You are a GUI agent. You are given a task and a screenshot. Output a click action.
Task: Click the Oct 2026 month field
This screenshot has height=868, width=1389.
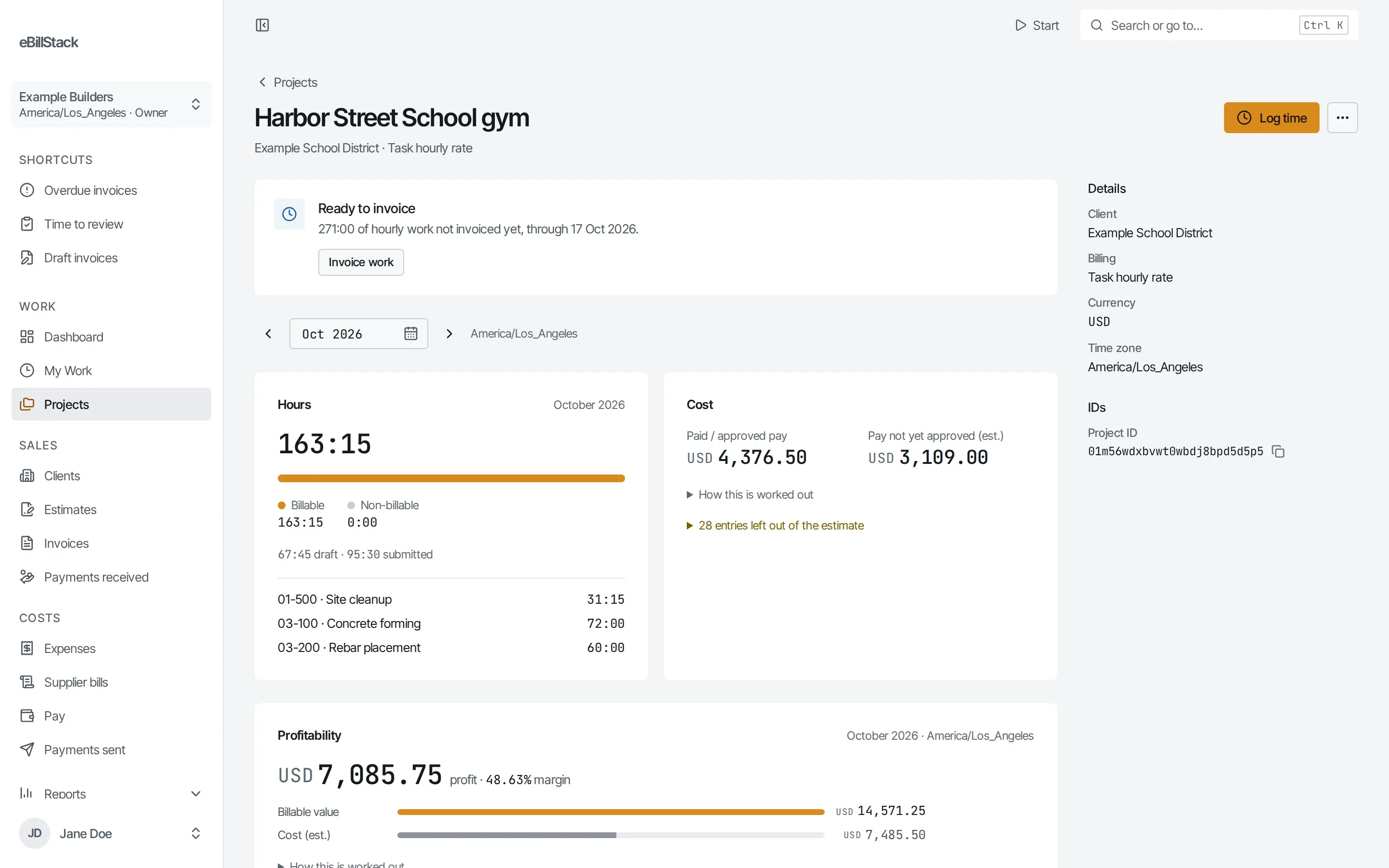pyautogui.click(x=359, y=334)
